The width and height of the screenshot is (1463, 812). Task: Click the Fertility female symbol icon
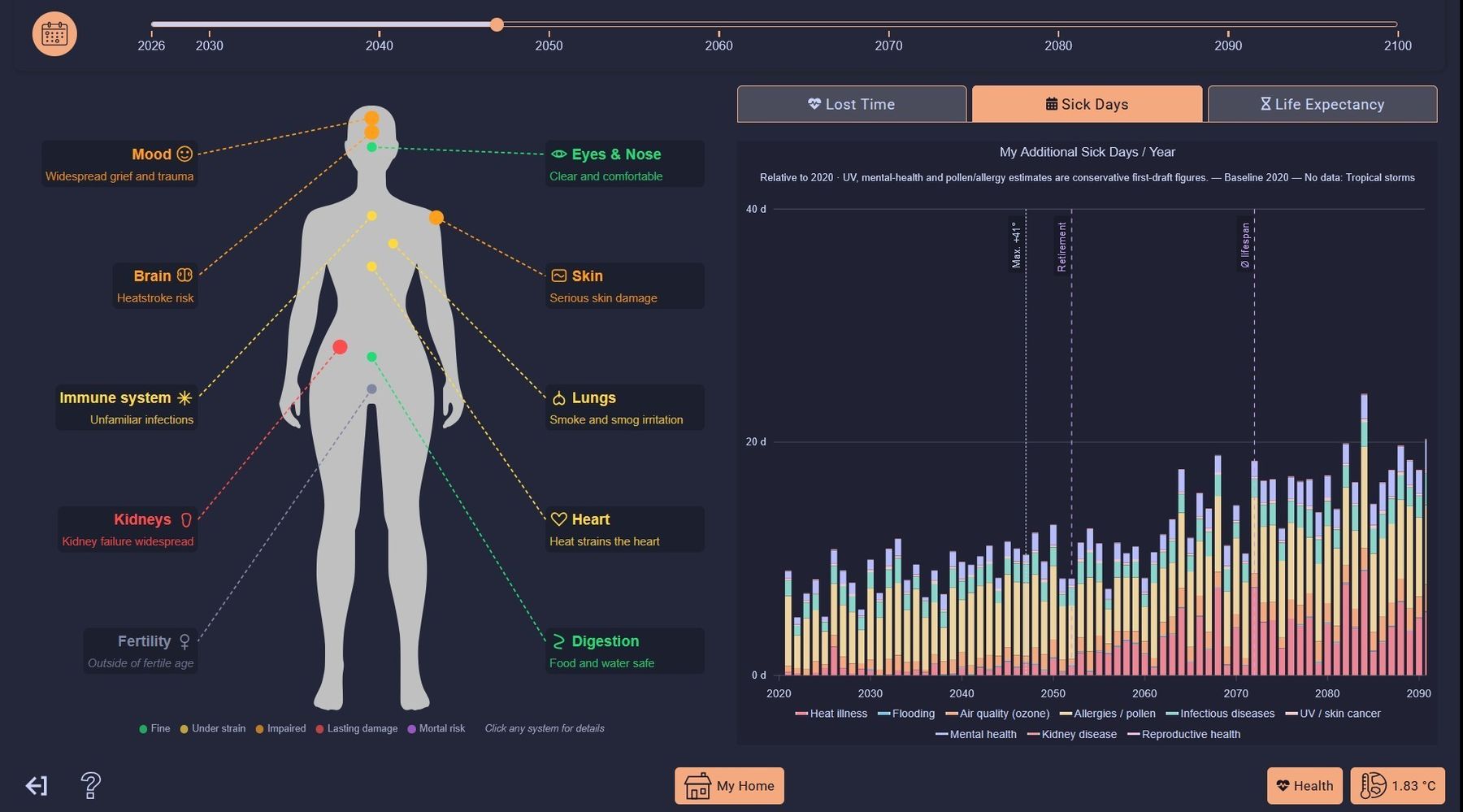[185, 641]
